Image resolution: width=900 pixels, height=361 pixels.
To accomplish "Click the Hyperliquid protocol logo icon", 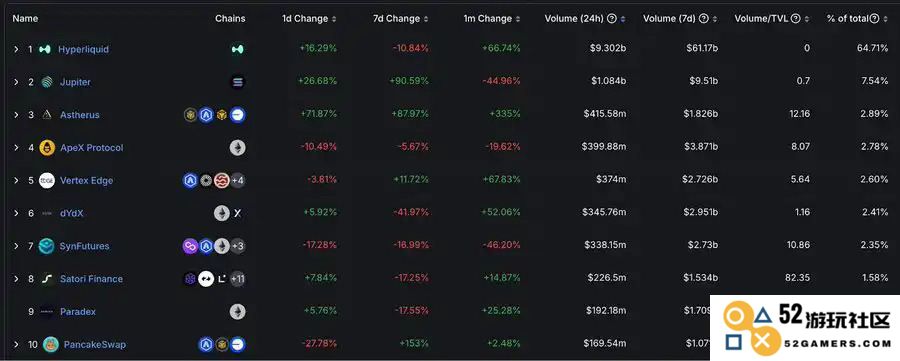I will tap(45, 49).
